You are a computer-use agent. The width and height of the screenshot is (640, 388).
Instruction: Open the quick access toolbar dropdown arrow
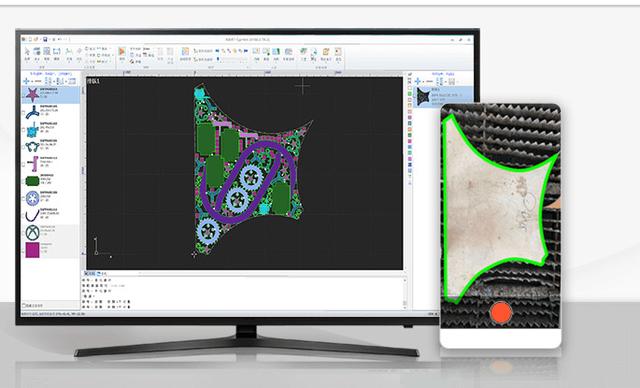point(69,40)
